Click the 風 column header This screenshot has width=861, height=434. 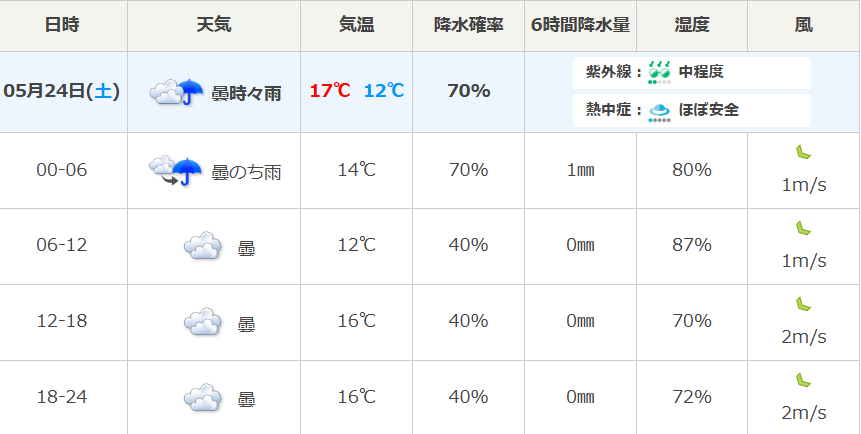[803, 25]
